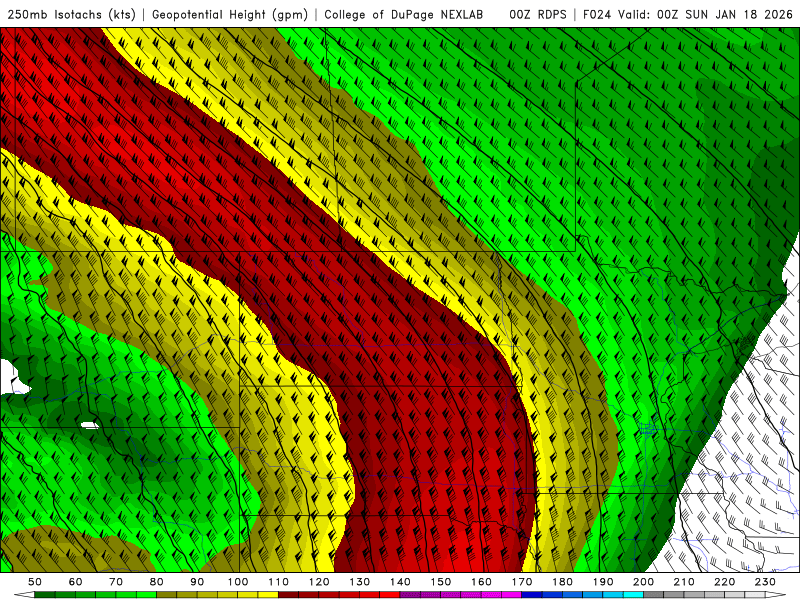The image size is (800, 600).
Task: Click the legend value 180
Action: (562, 582)
